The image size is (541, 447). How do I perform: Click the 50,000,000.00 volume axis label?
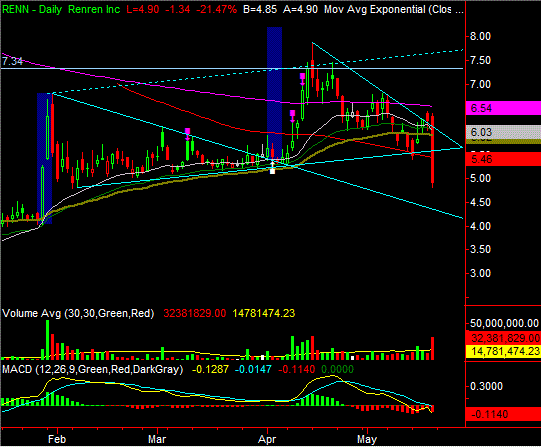tap(504, 323)
